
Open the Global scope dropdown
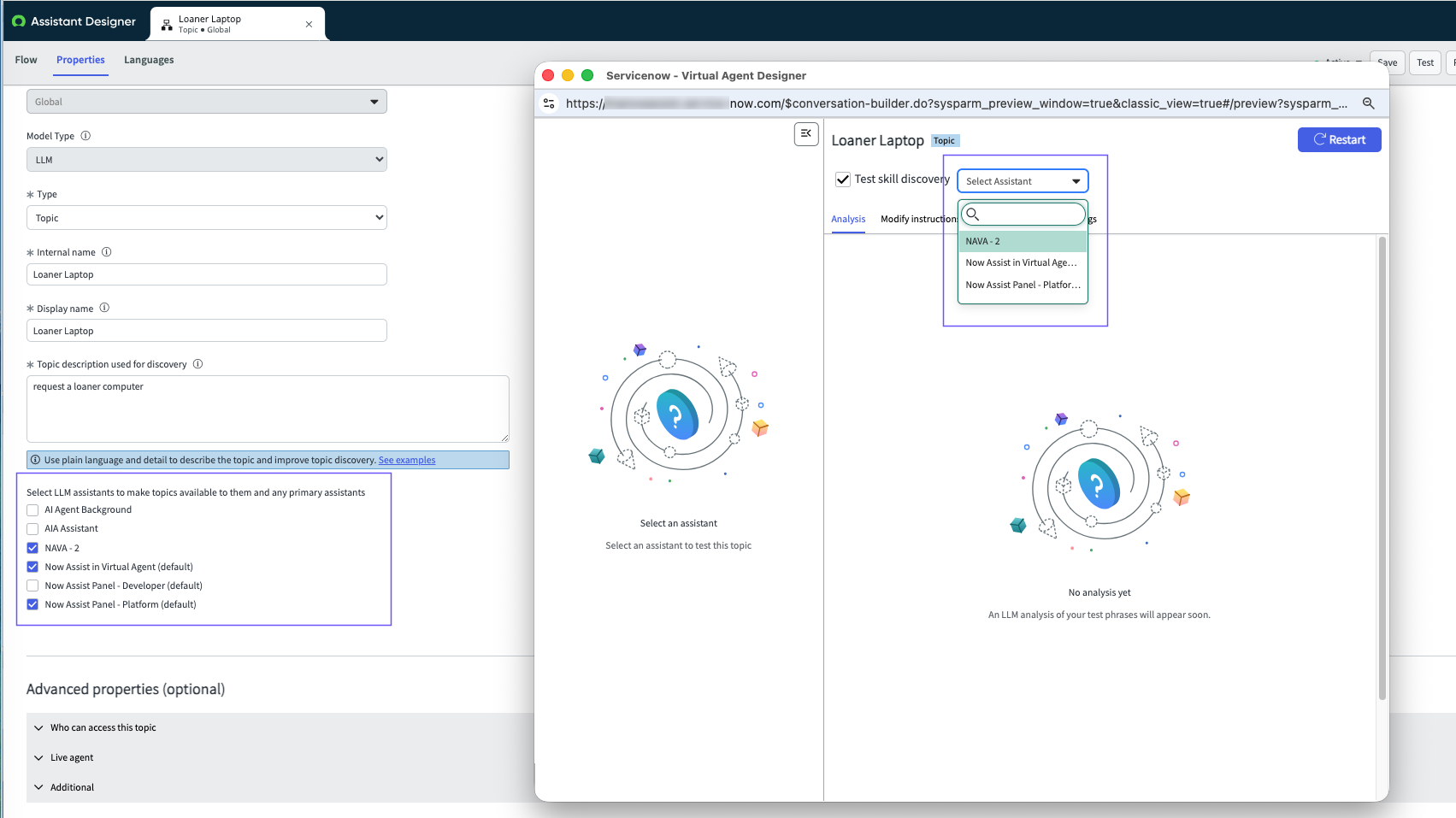[x=207, y=102]
